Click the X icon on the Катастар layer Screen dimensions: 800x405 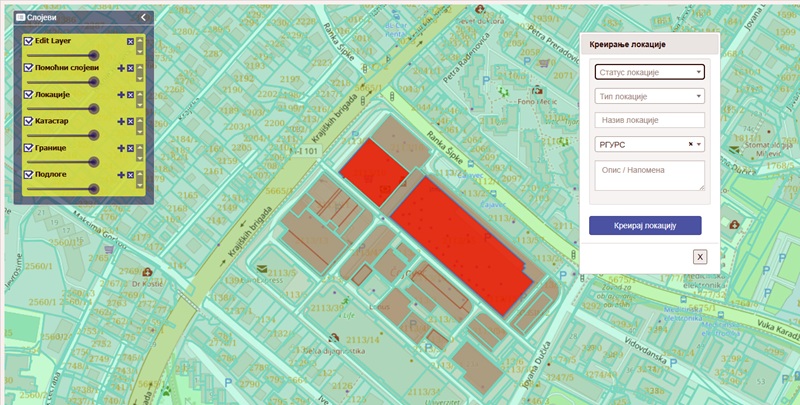click(130, 121)
